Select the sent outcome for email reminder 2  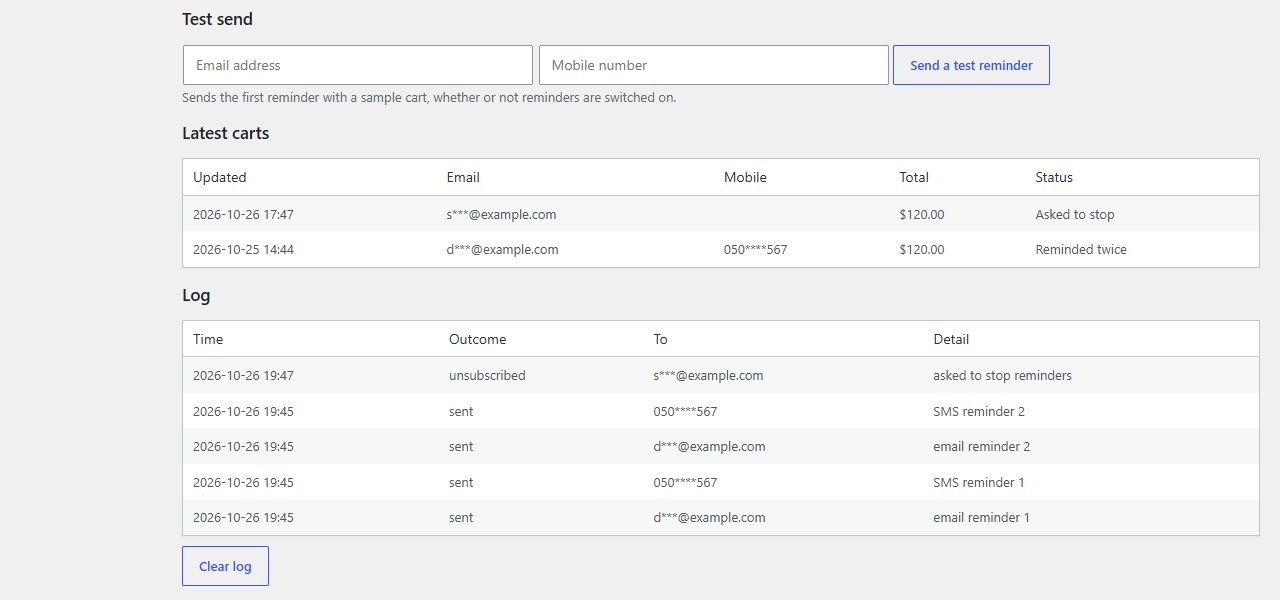[x=461, y=446]
